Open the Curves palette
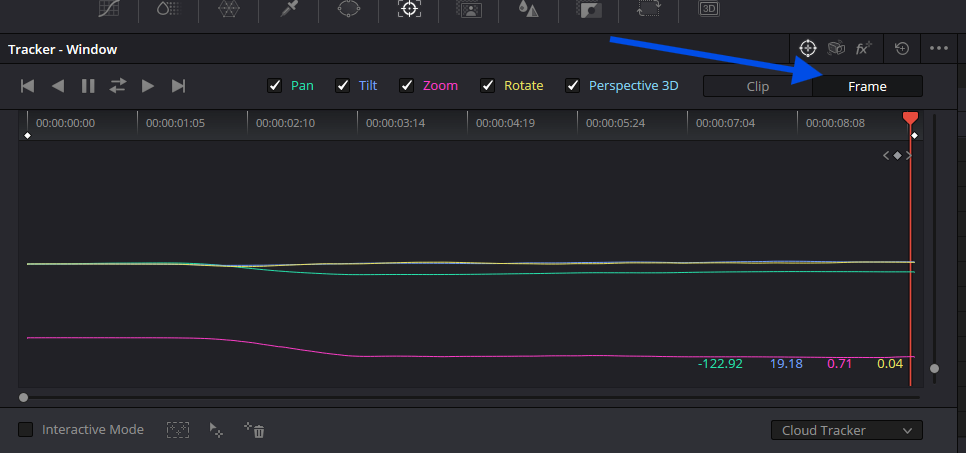Screen dimensions: 966x453 coord(108,9)
